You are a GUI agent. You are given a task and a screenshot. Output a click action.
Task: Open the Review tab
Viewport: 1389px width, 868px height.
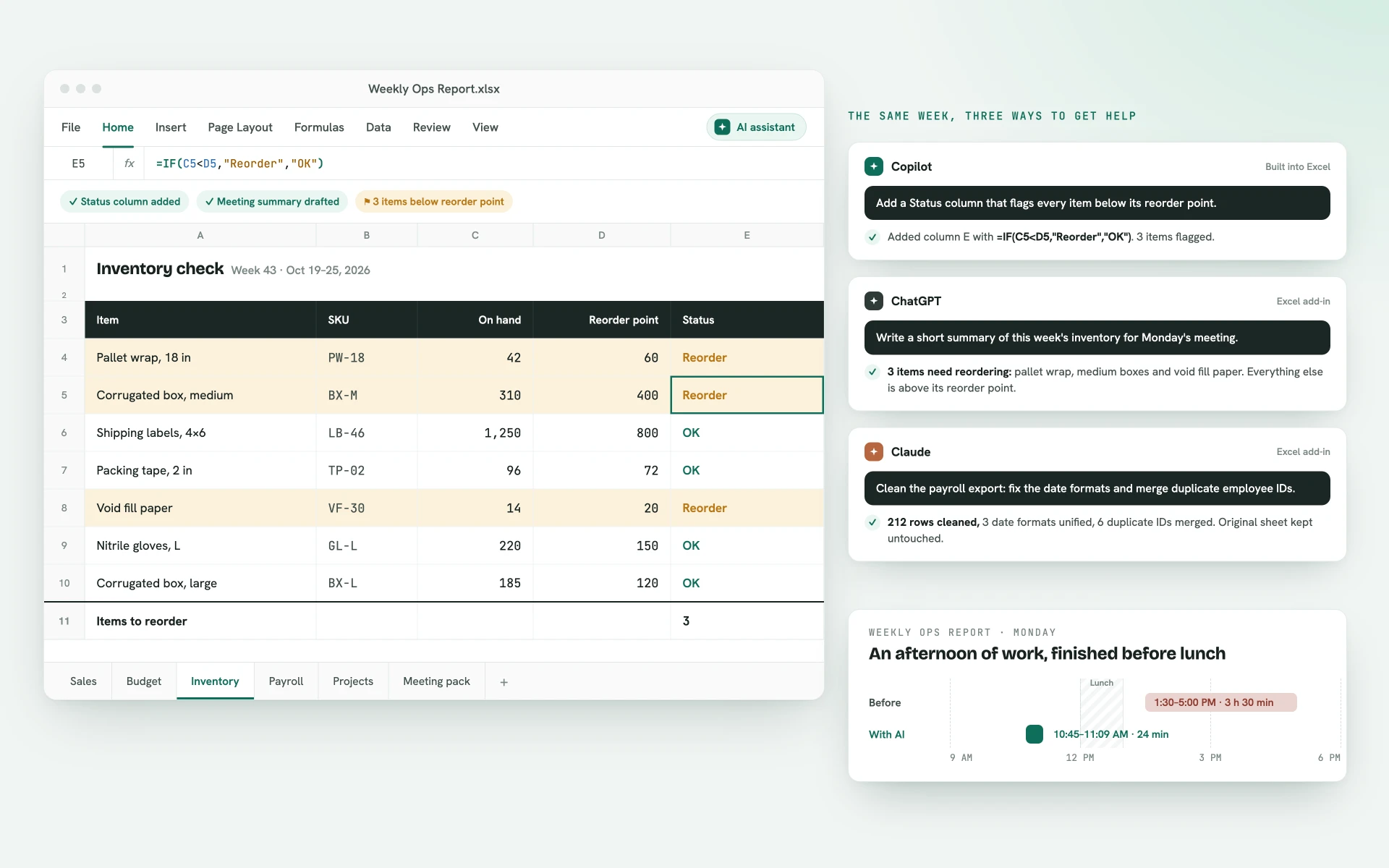pyautogui.click(x=432, y=127)
